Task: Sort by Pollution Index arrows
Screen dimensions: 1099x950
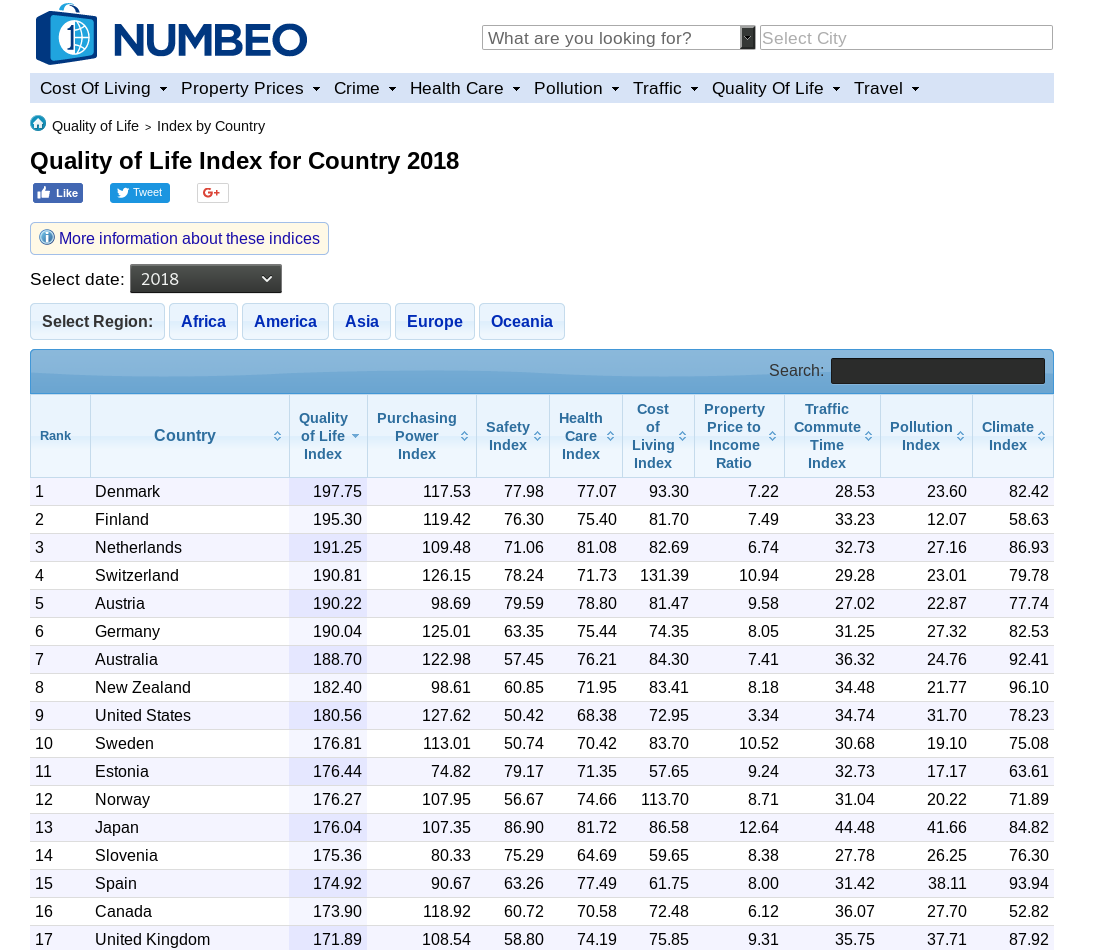Action: pyautogui.click(x=960, y=436)
